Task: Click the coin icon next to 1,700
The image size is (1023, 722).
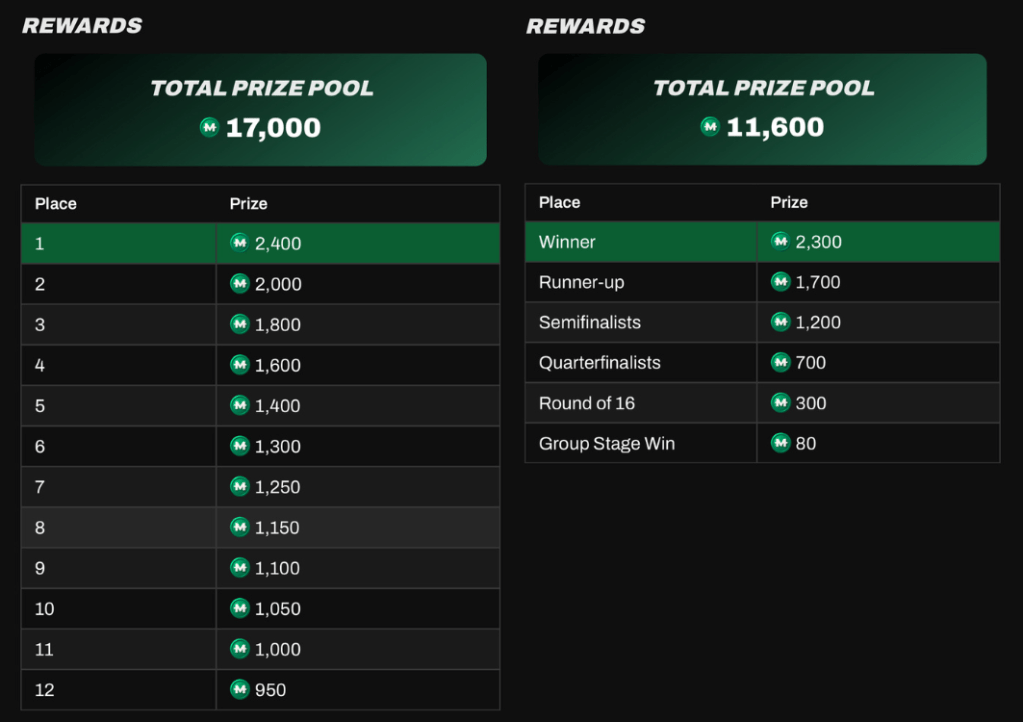Action: pyautogui.click(x=780, y=282)
